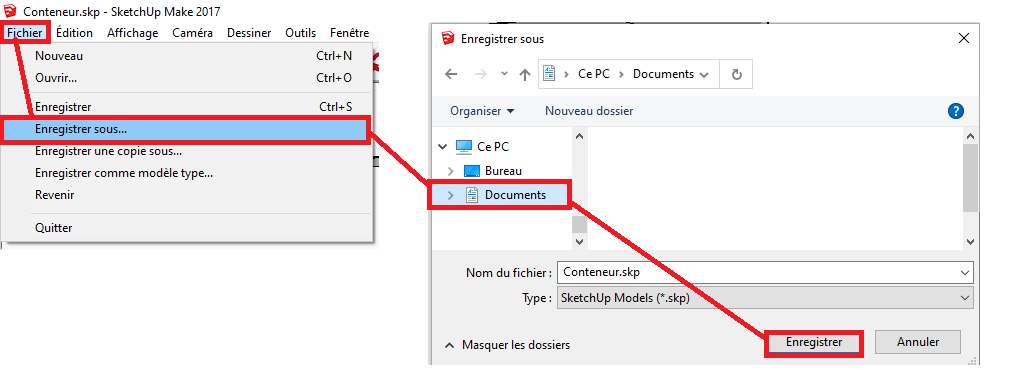
Task: Go up one folder level arrow
Action: (x=525, y=74)
